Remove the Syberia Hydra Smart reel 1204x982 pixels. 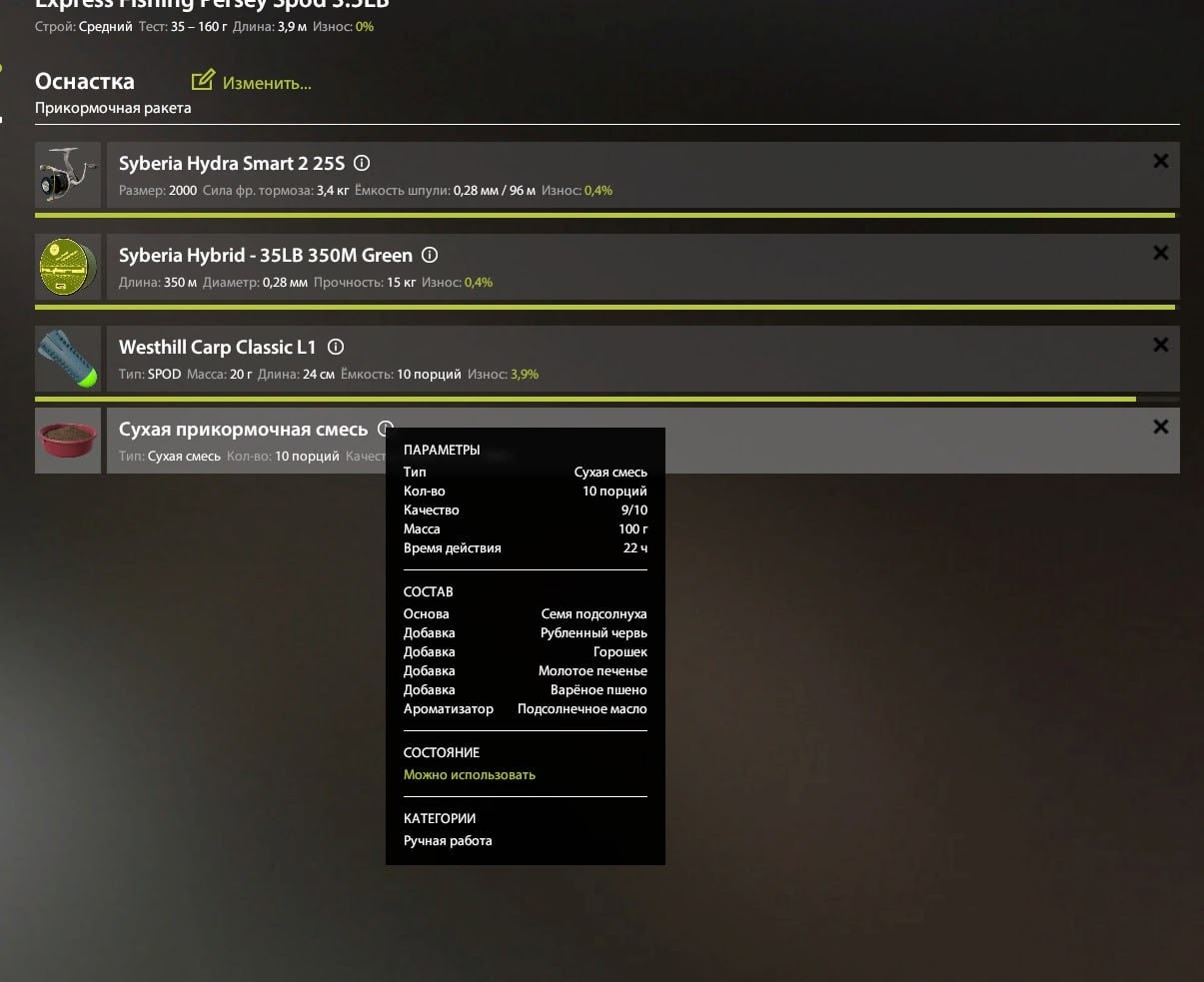pyautogui.click(x=1161, y=161)
